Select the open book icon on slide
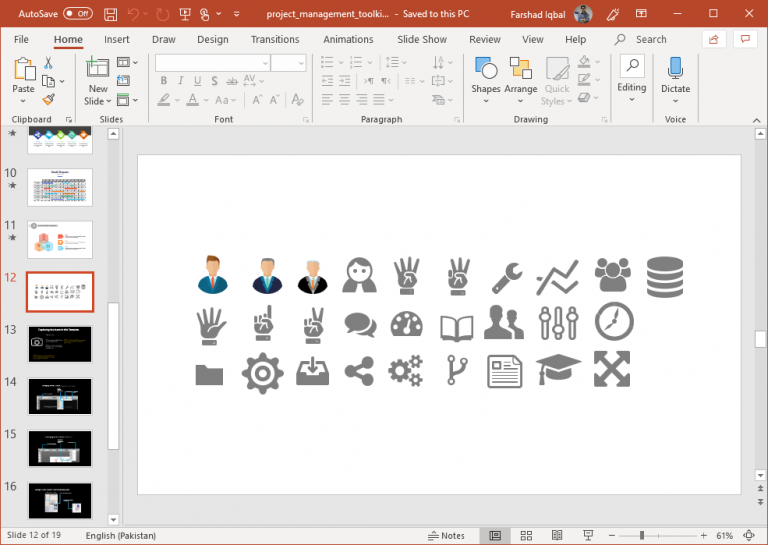The width and height of the screenshot is (768, 545). pos(456,328)
